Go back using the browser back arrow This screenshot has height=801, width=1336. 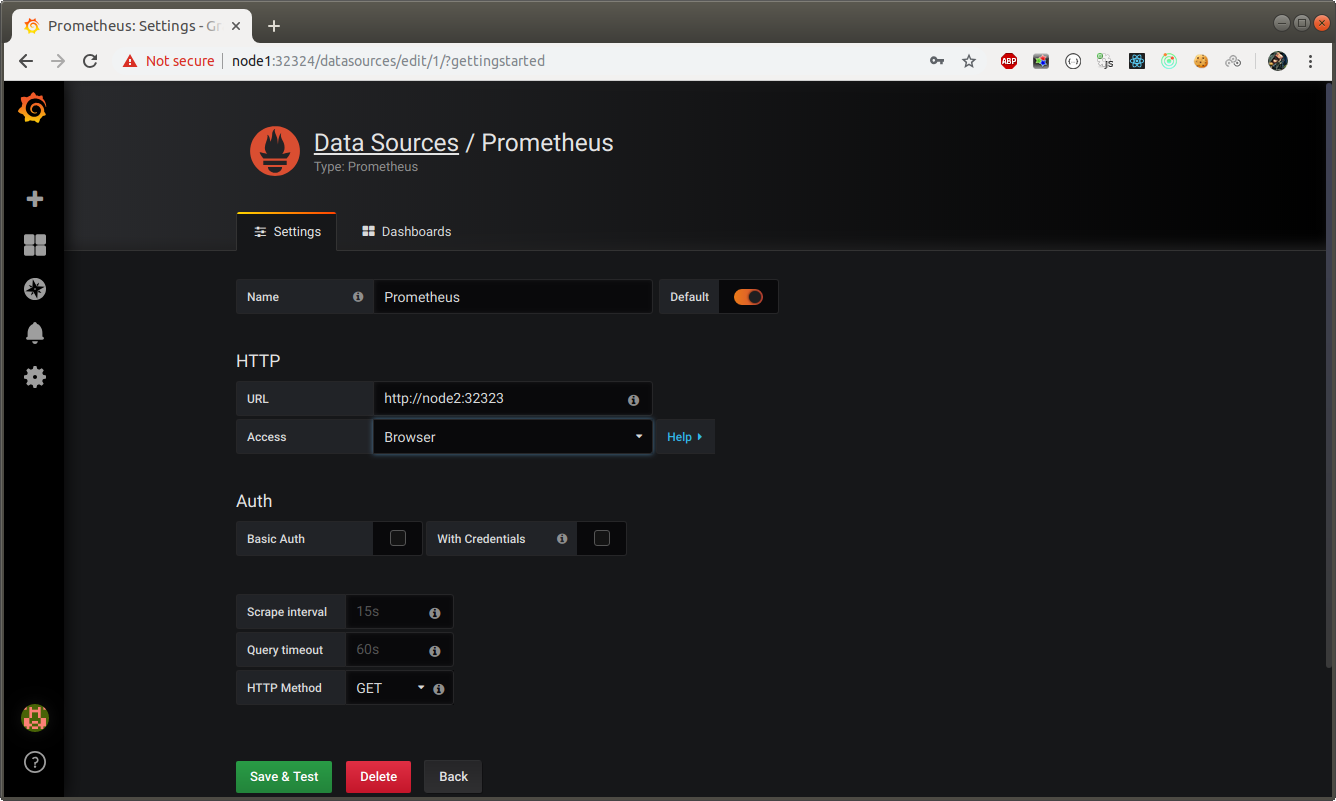tap(26, 61)
